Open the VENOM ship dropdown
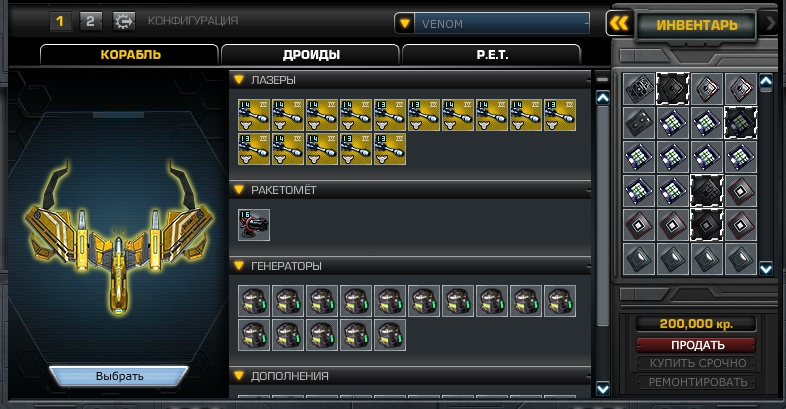 (405, 24)
